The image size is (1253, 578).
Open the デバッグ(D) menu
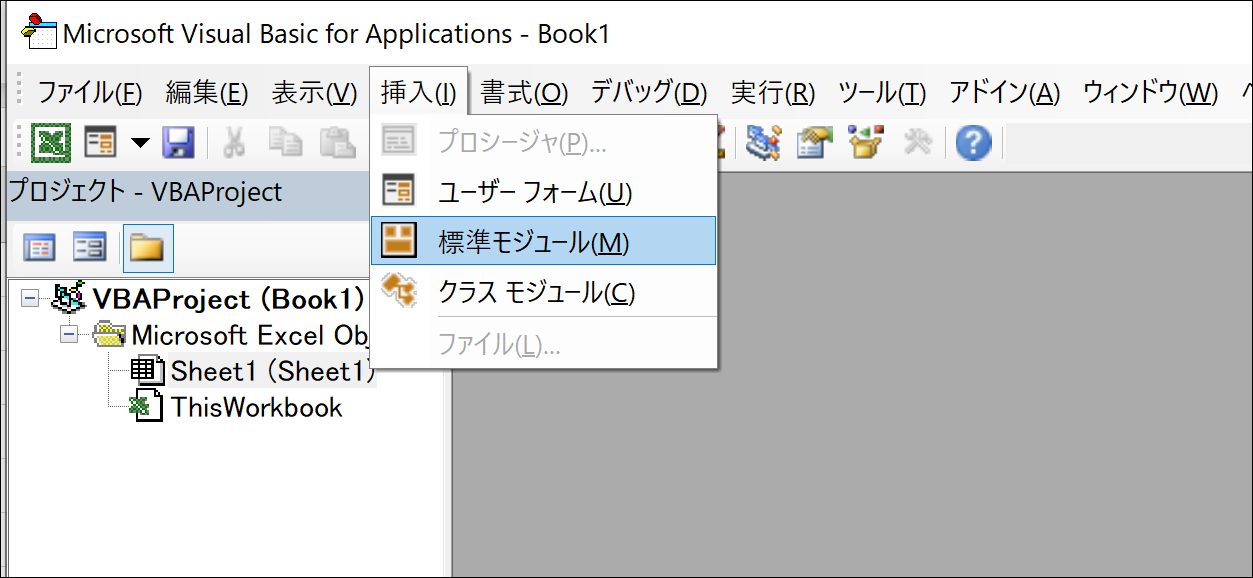point(648,93)
